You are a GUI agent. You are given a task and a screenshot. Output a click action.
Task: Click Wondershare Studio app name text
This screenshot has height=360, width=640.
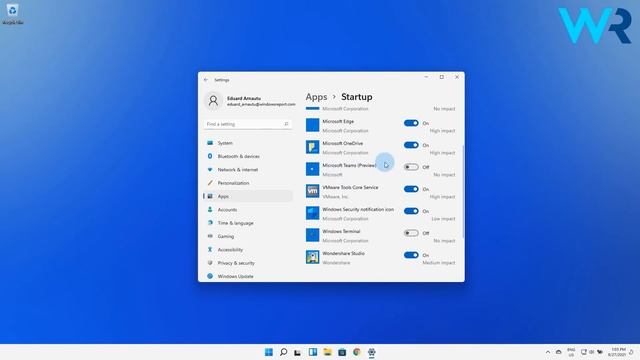click(x=343, y=253)
